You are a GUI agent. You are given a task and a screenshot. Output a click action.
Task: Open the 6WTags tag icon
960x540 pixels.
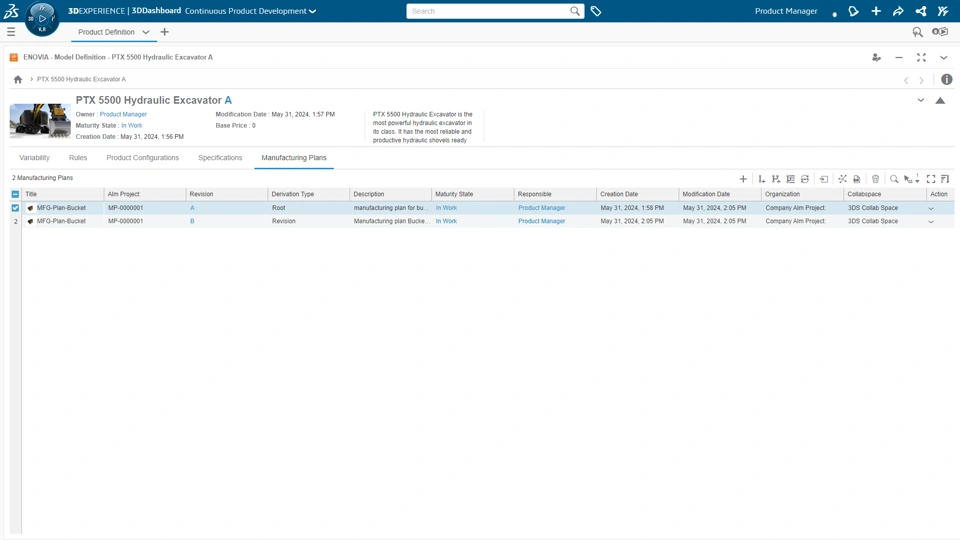pyautogui.click(x=596, y=11)
